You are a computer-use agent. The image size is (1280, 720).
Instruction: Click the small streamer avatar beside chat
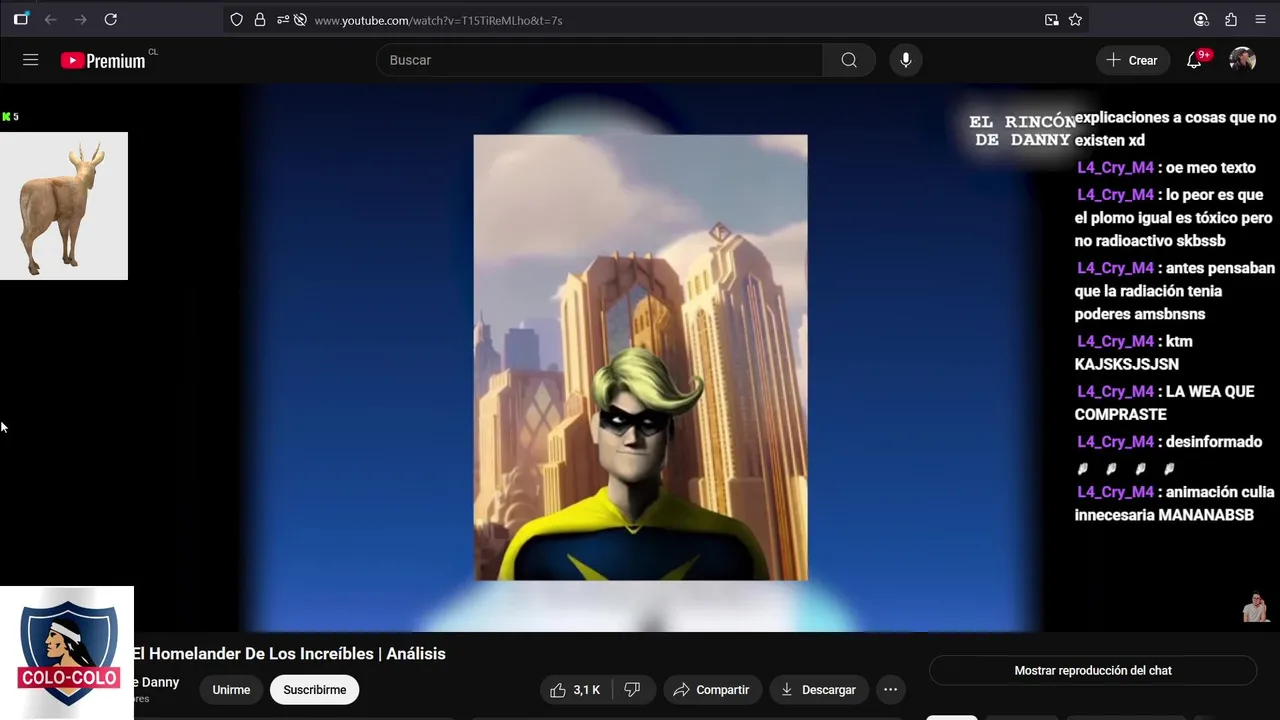tap(1255, 608)
